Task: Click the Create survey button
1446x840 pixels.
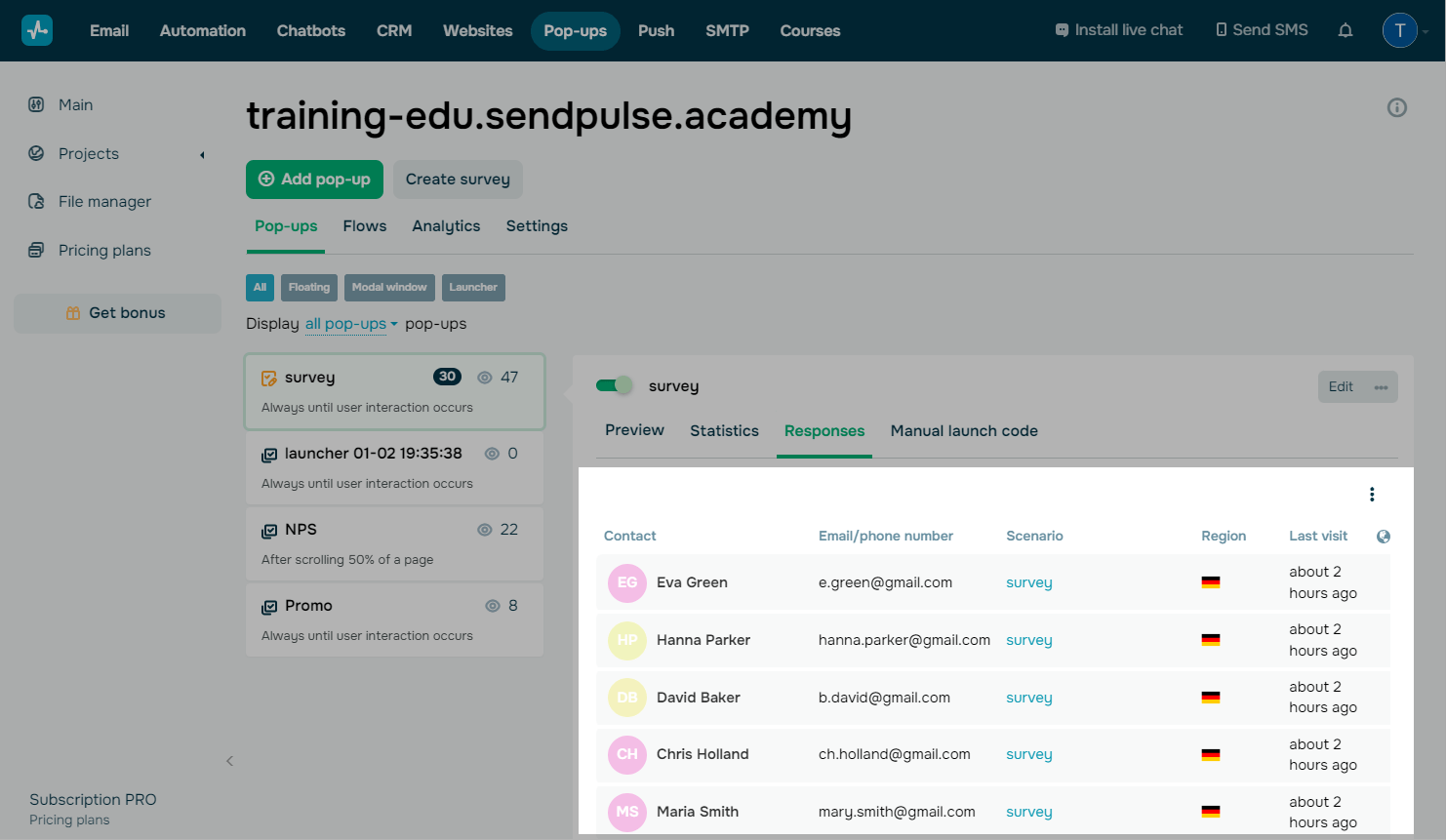Action: [458, 180]
